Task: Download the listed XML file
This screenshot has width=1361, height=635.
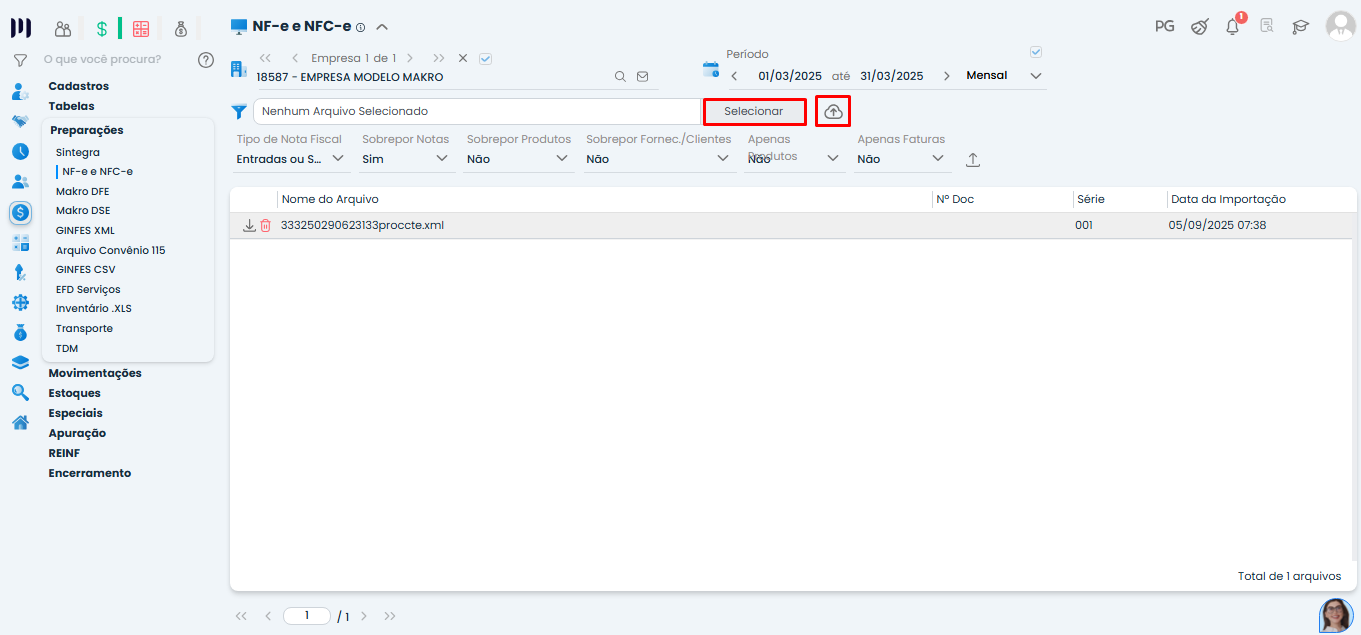Action: click(249, 226)
